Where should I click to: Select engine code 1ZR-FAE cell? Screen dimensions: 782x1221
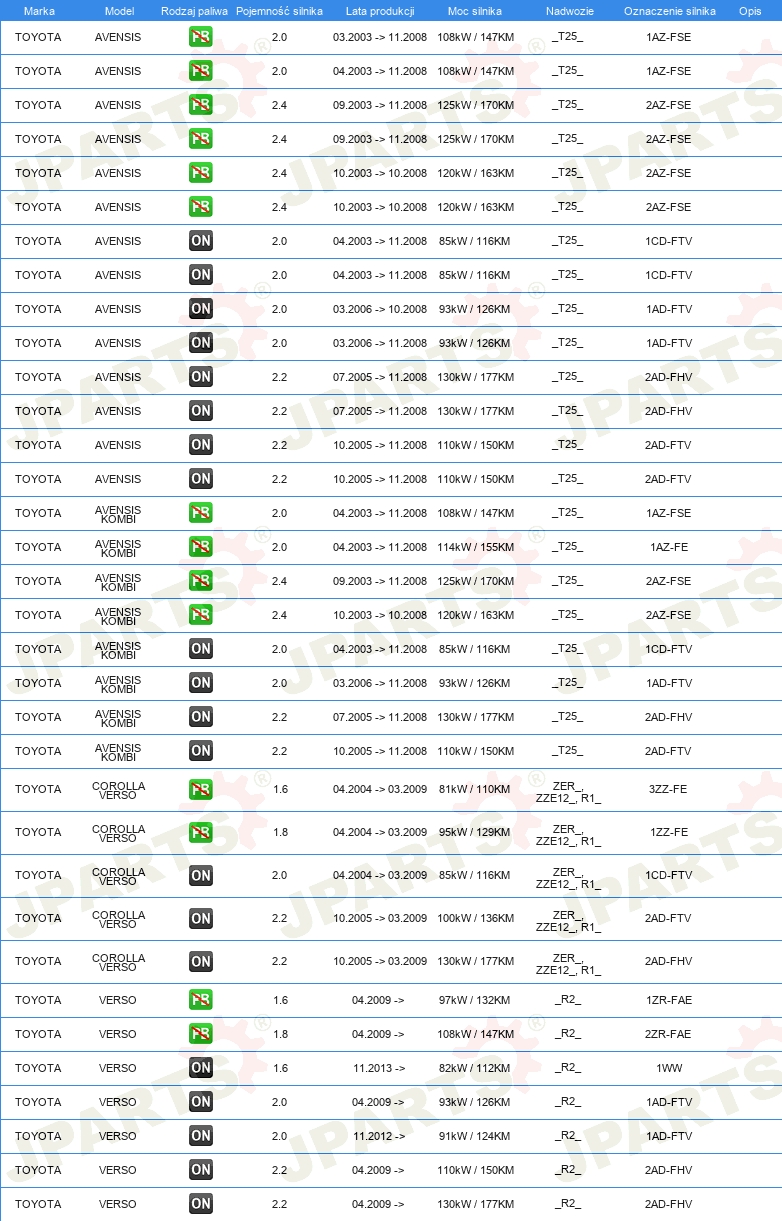pos(669,1000)
